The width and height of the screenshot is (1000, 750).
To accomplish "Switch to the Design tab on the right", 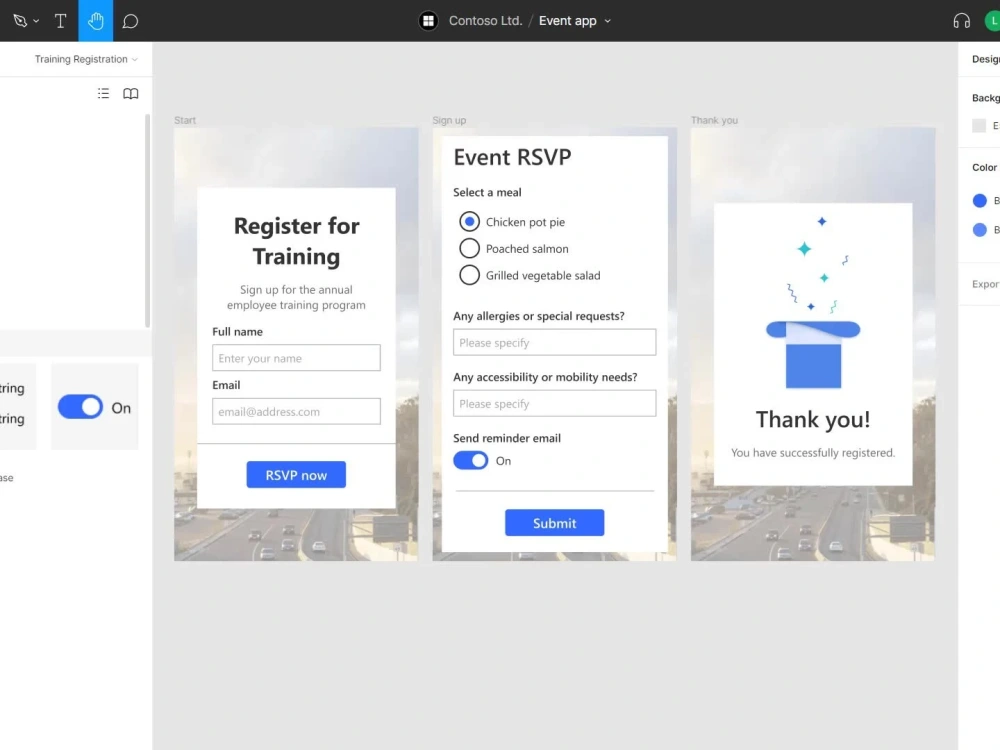I will (984, 59).
